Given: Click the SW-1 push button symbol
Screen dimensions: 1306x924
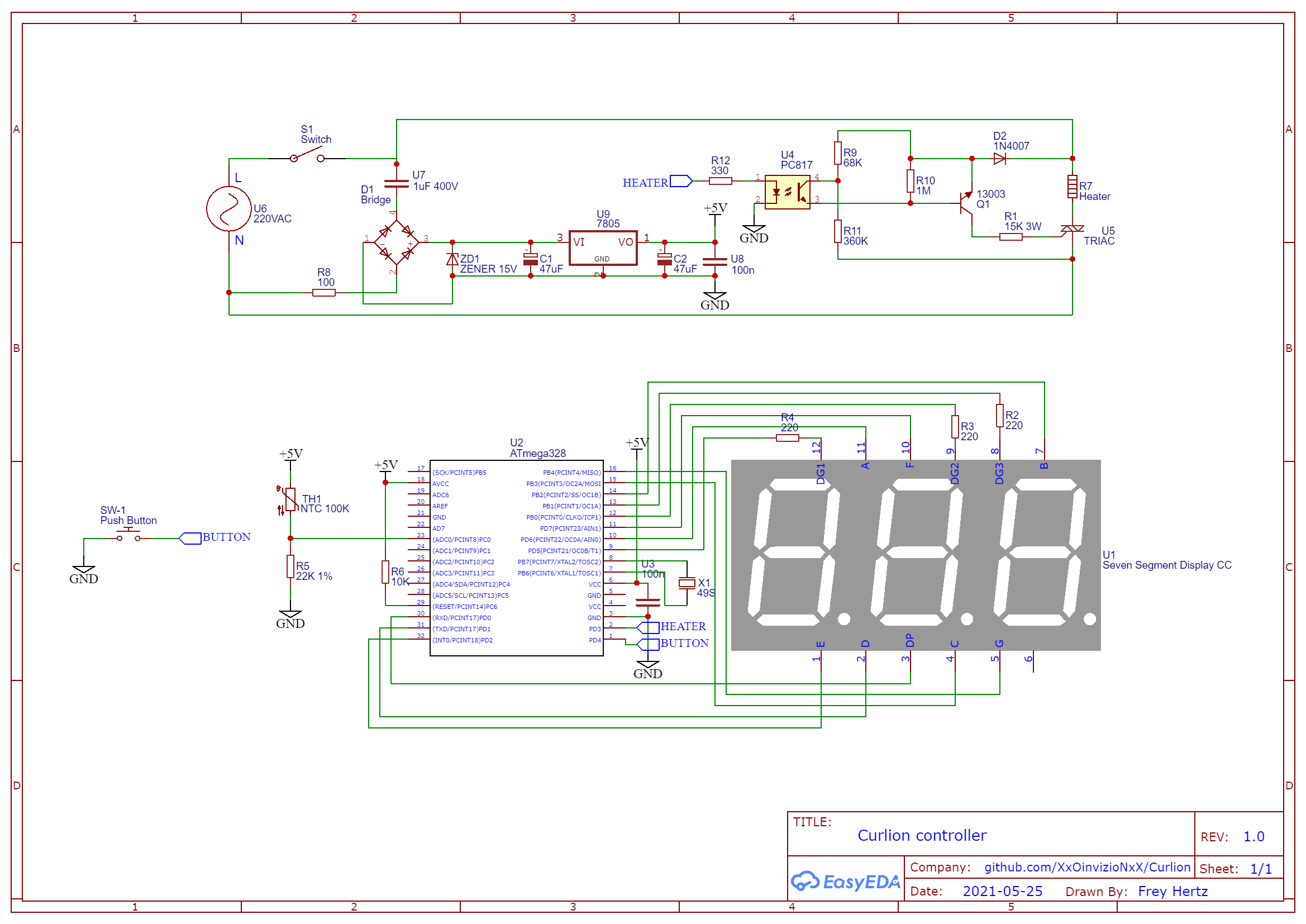Looking at the screenshot, I should (x=128, y=535).
